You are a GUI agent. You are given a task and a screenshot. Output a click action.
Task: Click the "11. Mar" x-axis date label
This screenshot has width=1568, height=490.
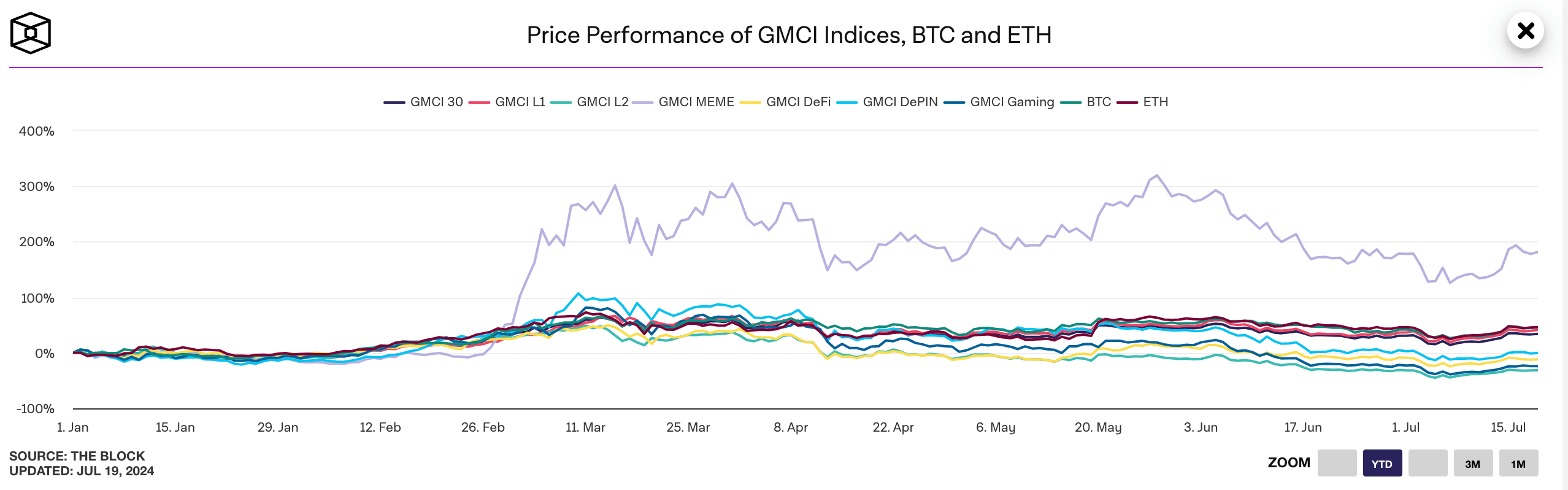585,427
